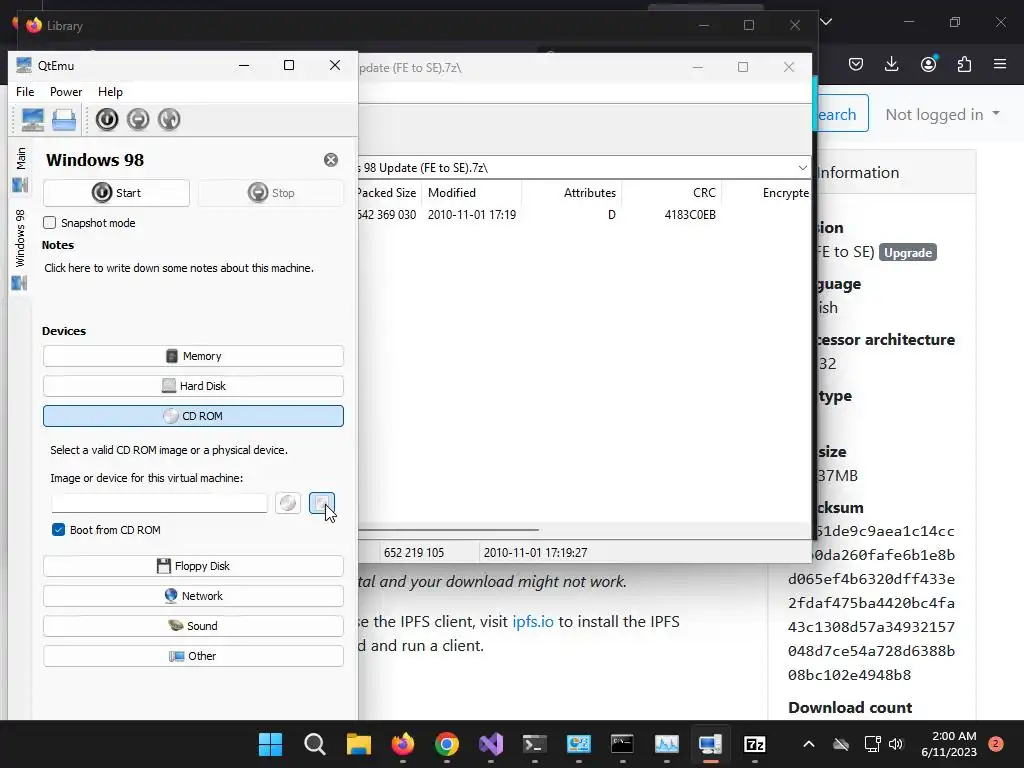Click the ipfs.io link on the webpage
The height and width of the screenshot is (768, 1024).
click(x=533, y=622)
